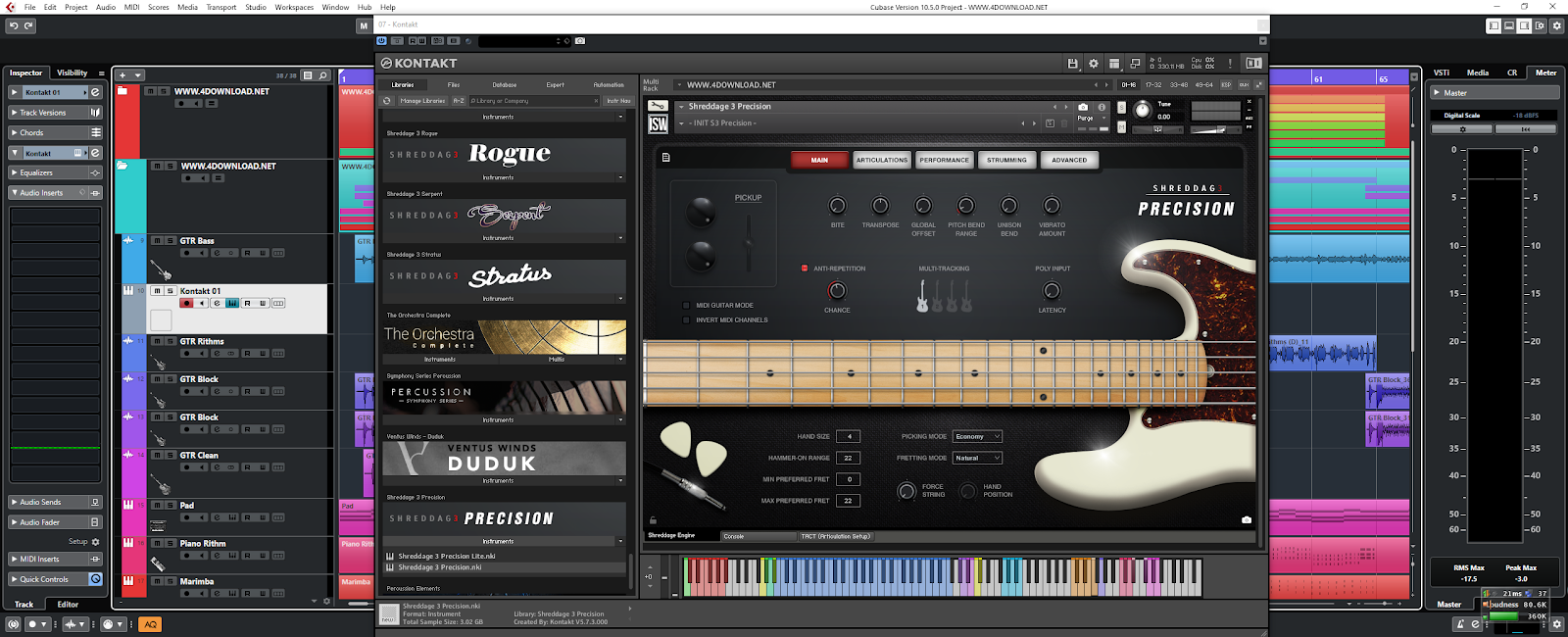
Task: Open Purge dropdown menu
Action: point(1090,119)
